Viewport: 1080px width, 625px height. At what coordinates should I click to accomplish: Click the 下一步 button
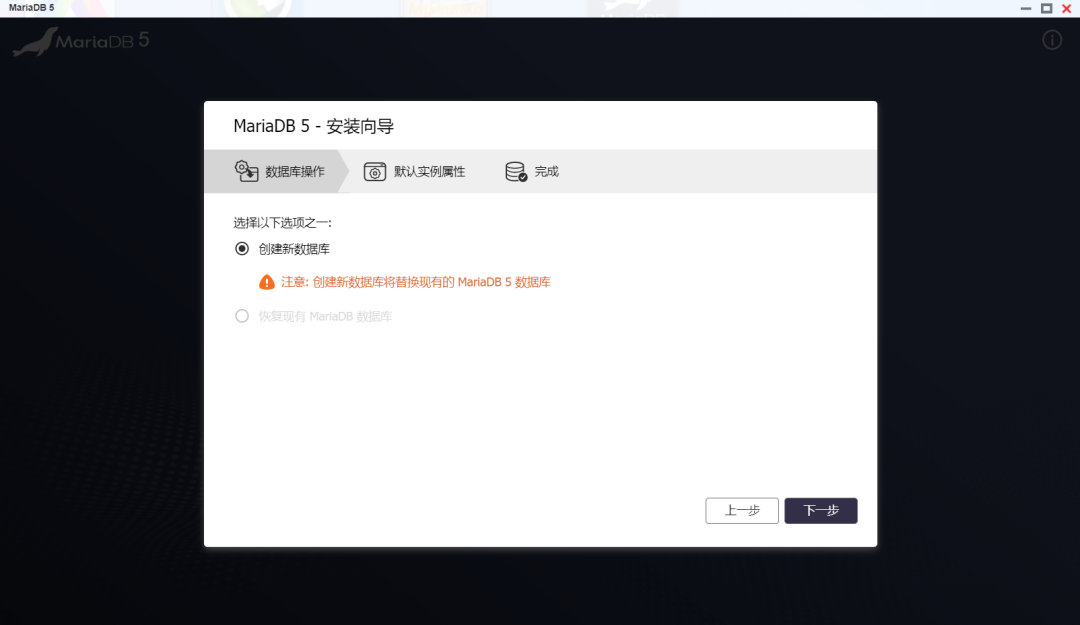click(x=821, y=511)
